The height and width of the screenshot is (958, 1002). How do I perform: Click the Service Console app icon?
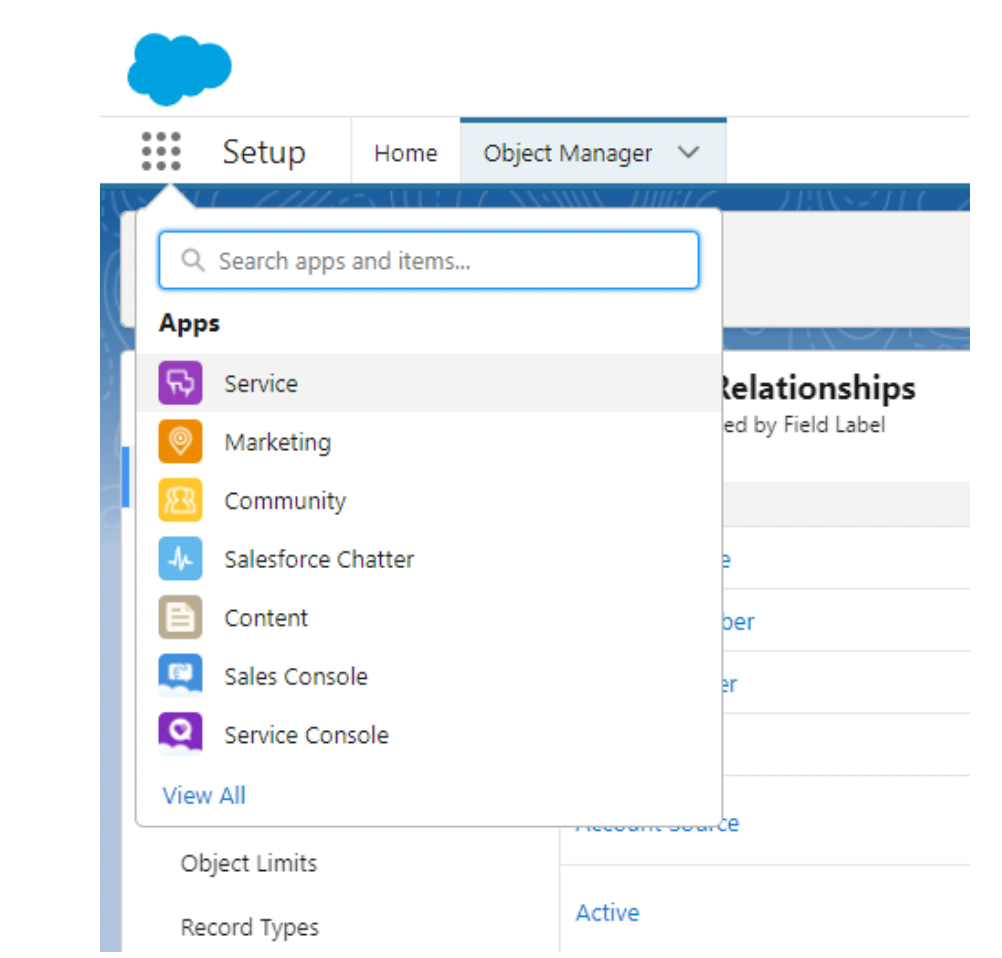coord(180,734)
